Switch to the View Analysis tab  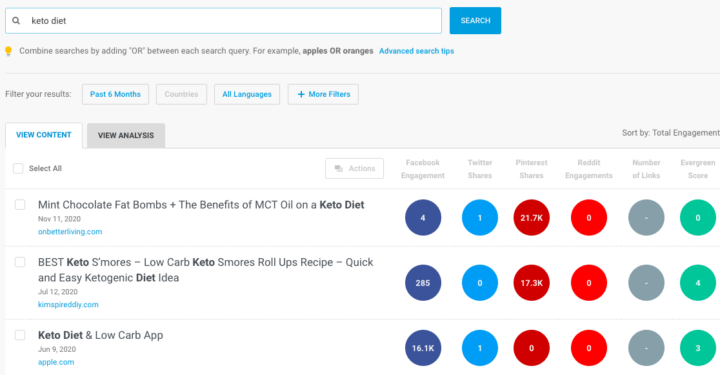tap(126, 135)
